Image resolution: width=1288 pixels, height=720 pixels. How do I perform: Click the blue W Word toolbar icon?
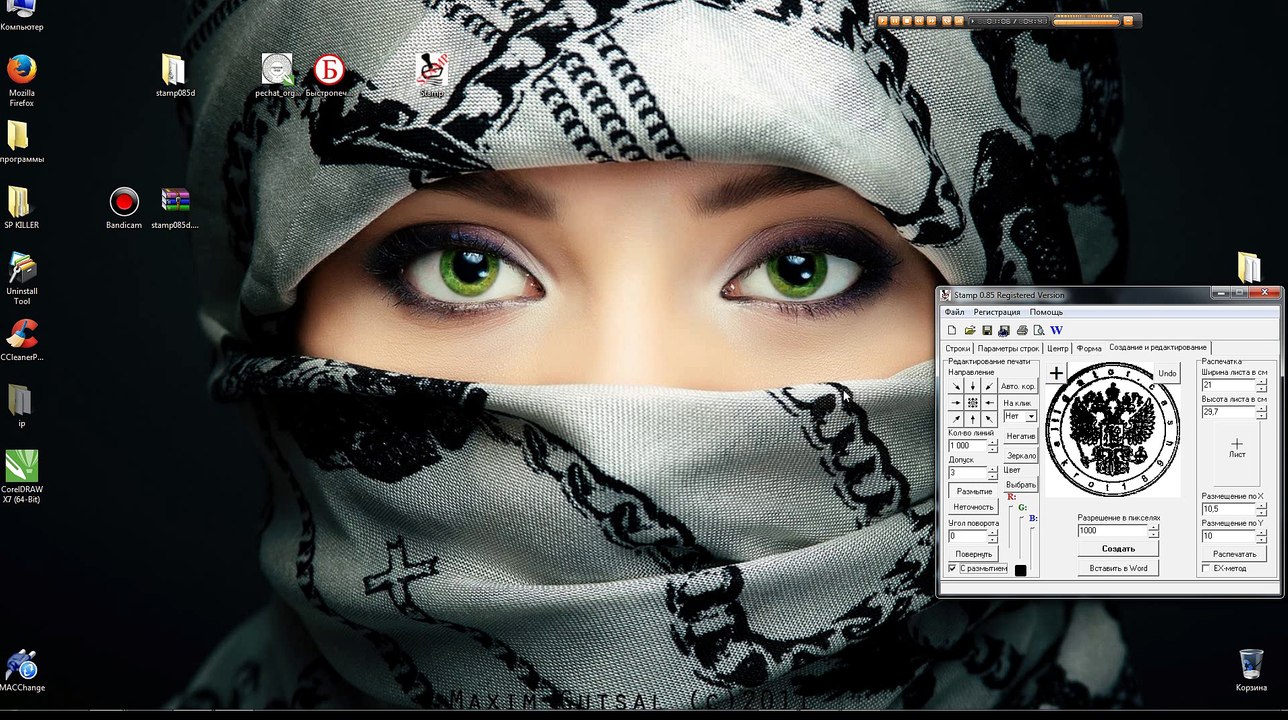point(1056,330)
